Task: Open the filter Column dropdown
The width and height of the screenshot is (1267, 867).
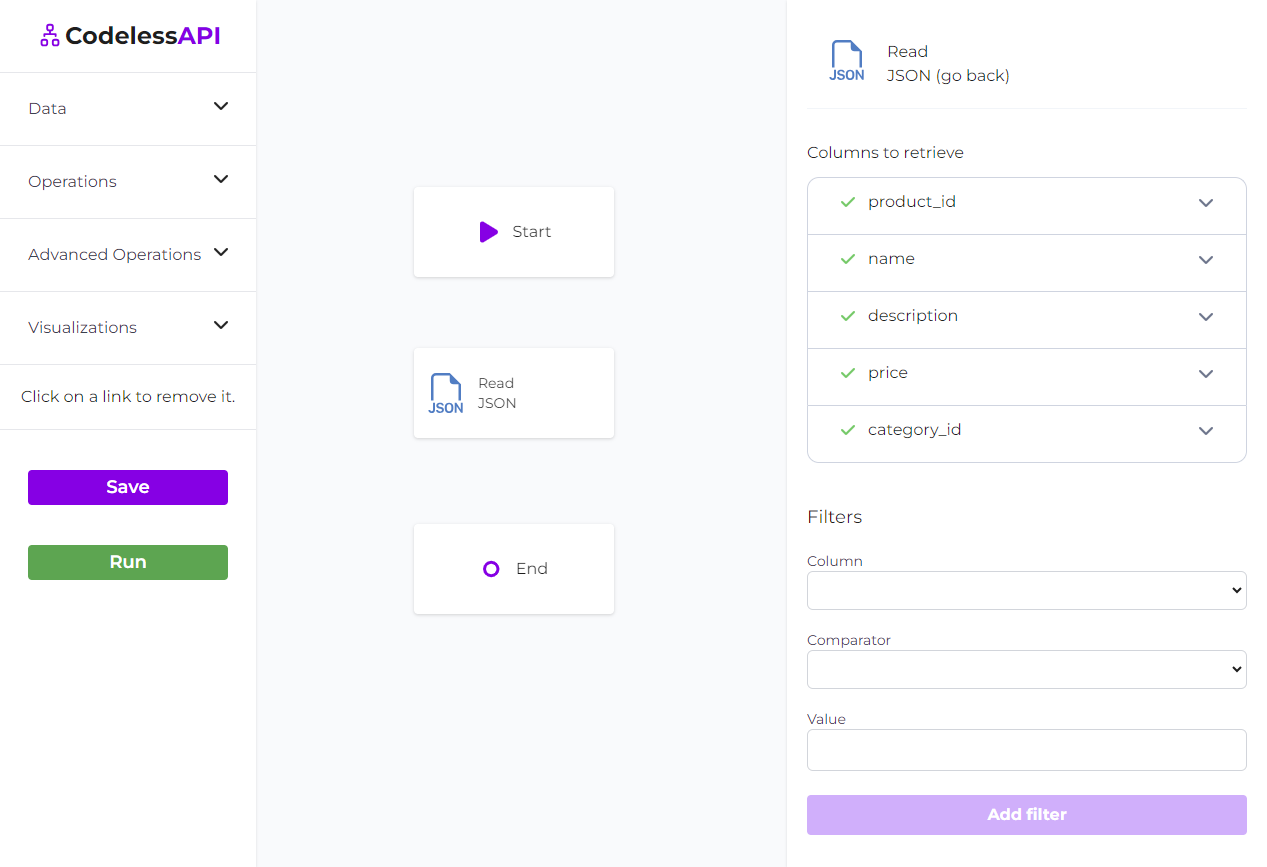Action: click(1026, 590)
